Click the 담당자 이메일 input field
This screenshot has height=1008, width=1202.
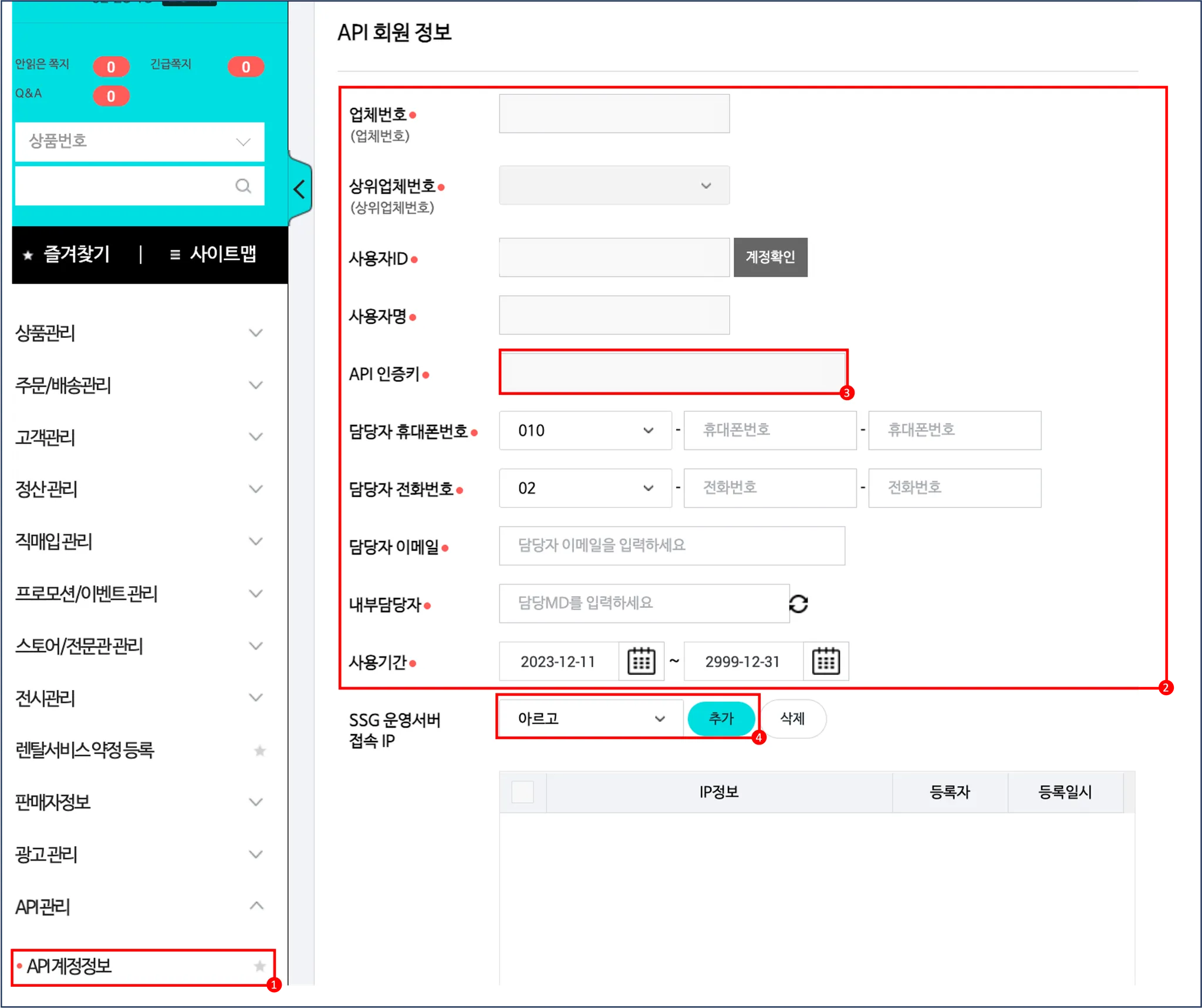[671, 546]
